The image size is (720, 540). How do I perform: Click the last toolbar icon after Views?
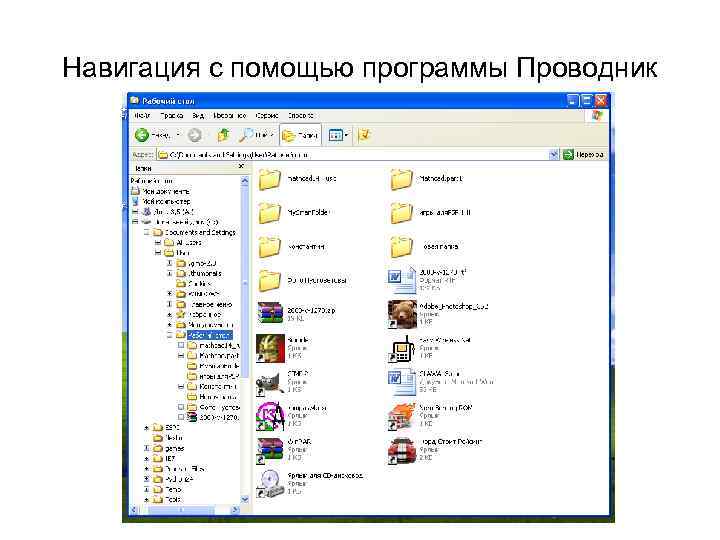[364, 135]
